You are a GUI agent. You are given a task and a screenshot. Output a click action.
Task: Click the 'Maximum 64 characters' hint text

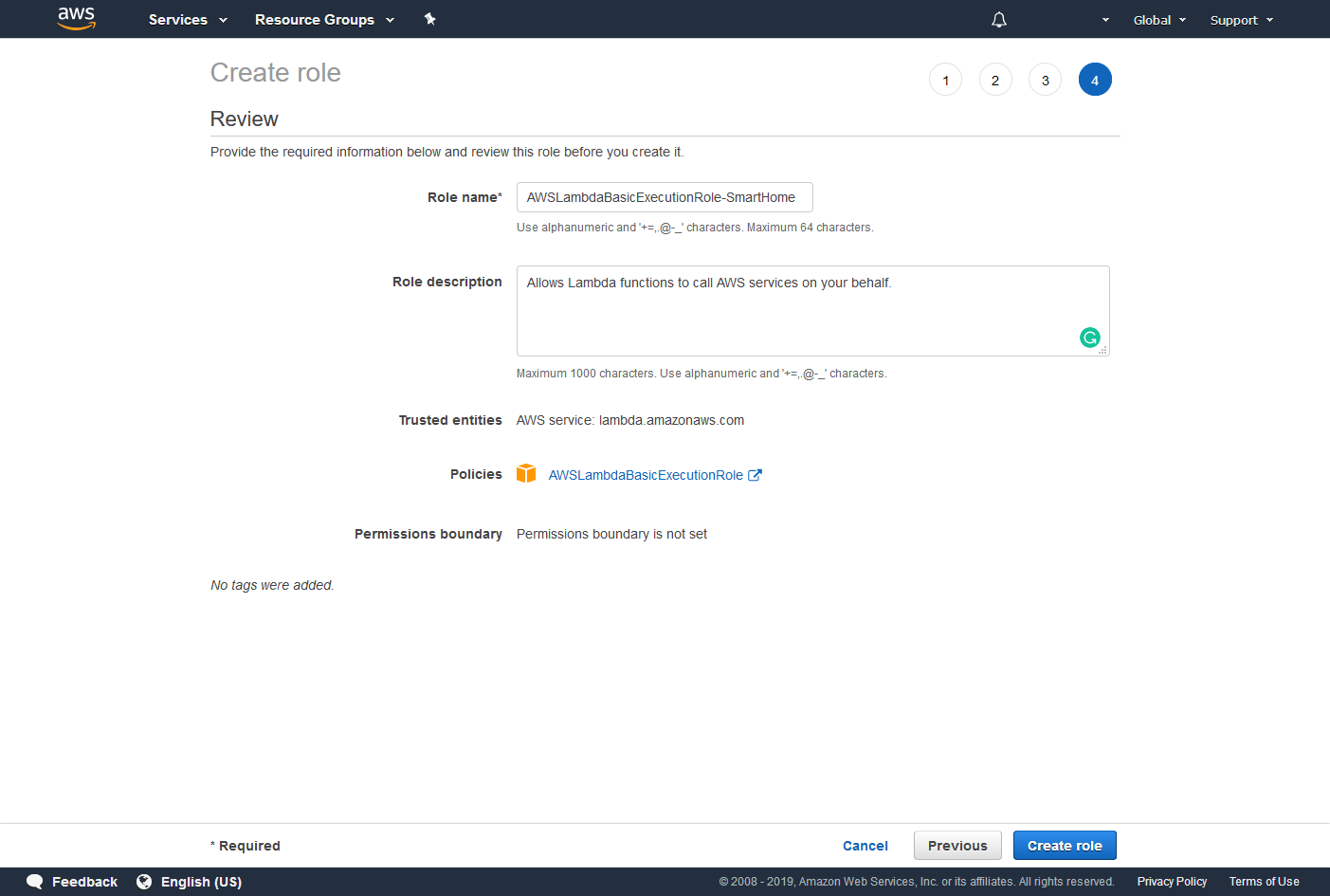810,228
